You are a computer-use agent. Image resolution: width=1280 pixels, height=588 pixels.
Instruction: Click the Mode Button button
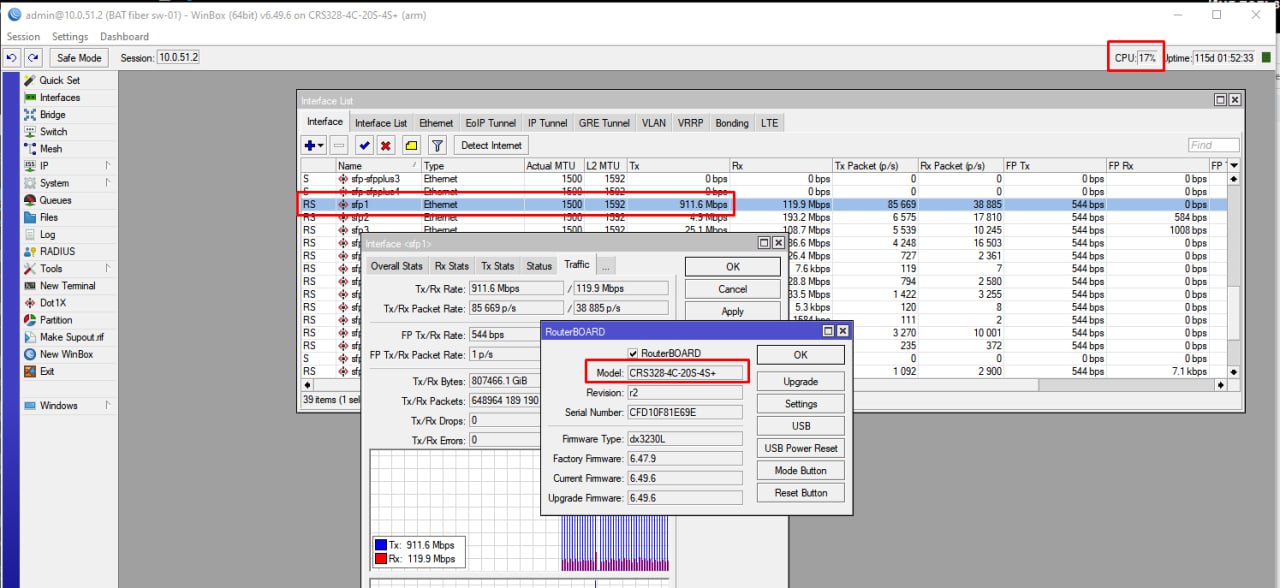click(801, 471)
